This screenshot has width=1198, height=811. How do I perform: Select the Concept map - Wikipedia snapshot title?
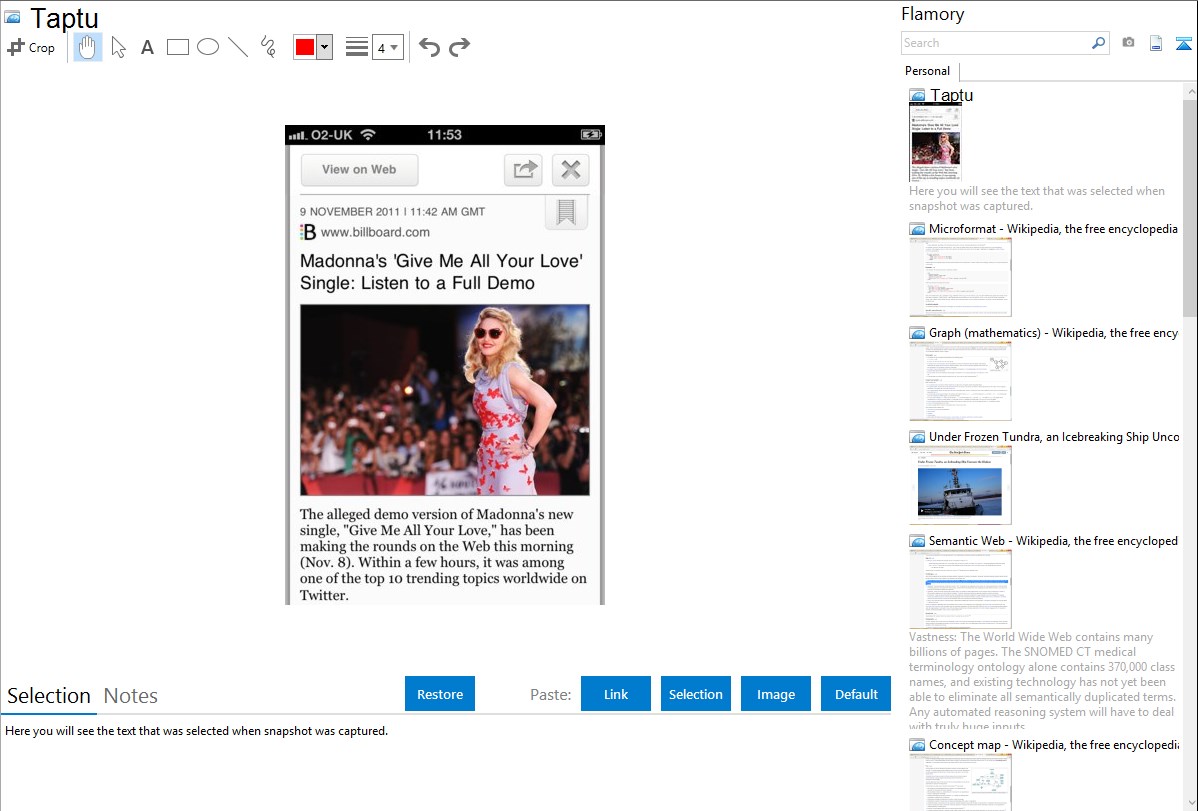[1053, 744]
